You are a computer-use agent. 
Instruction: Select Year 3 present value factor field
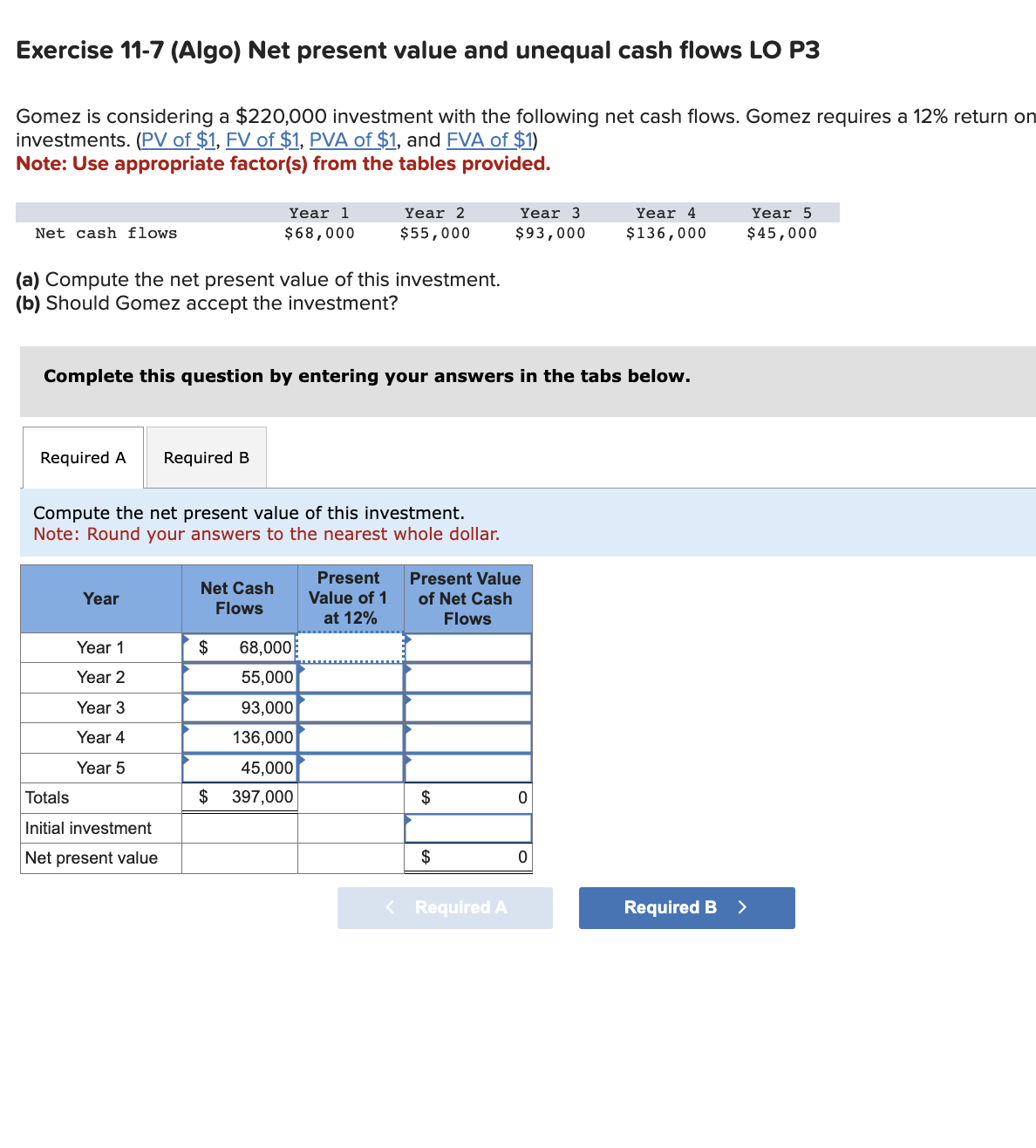[x=351, y=707]
